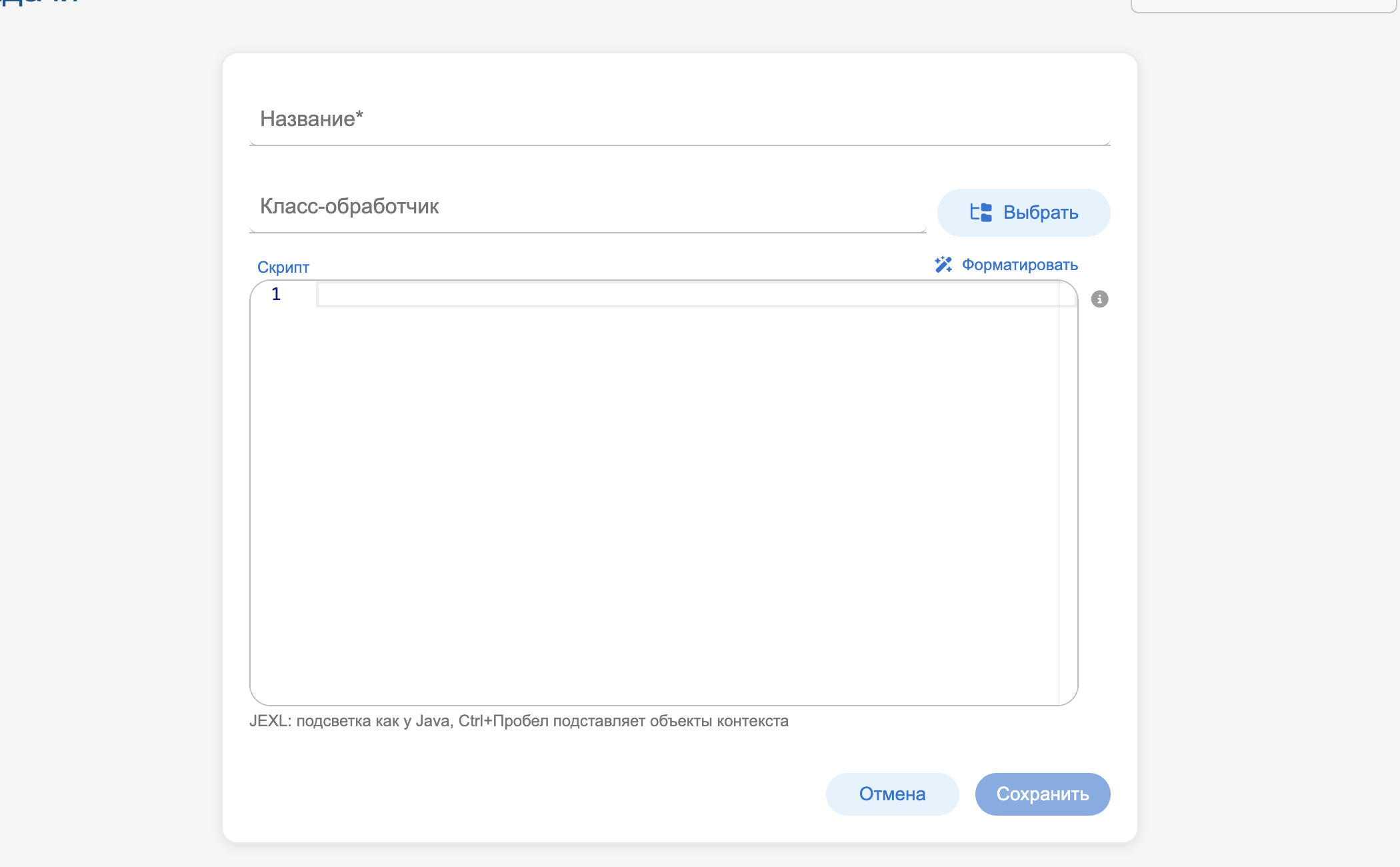This screenshot has height=867, width=1400.
Task: Click the Сохранить button
Action: point(1043,794)
